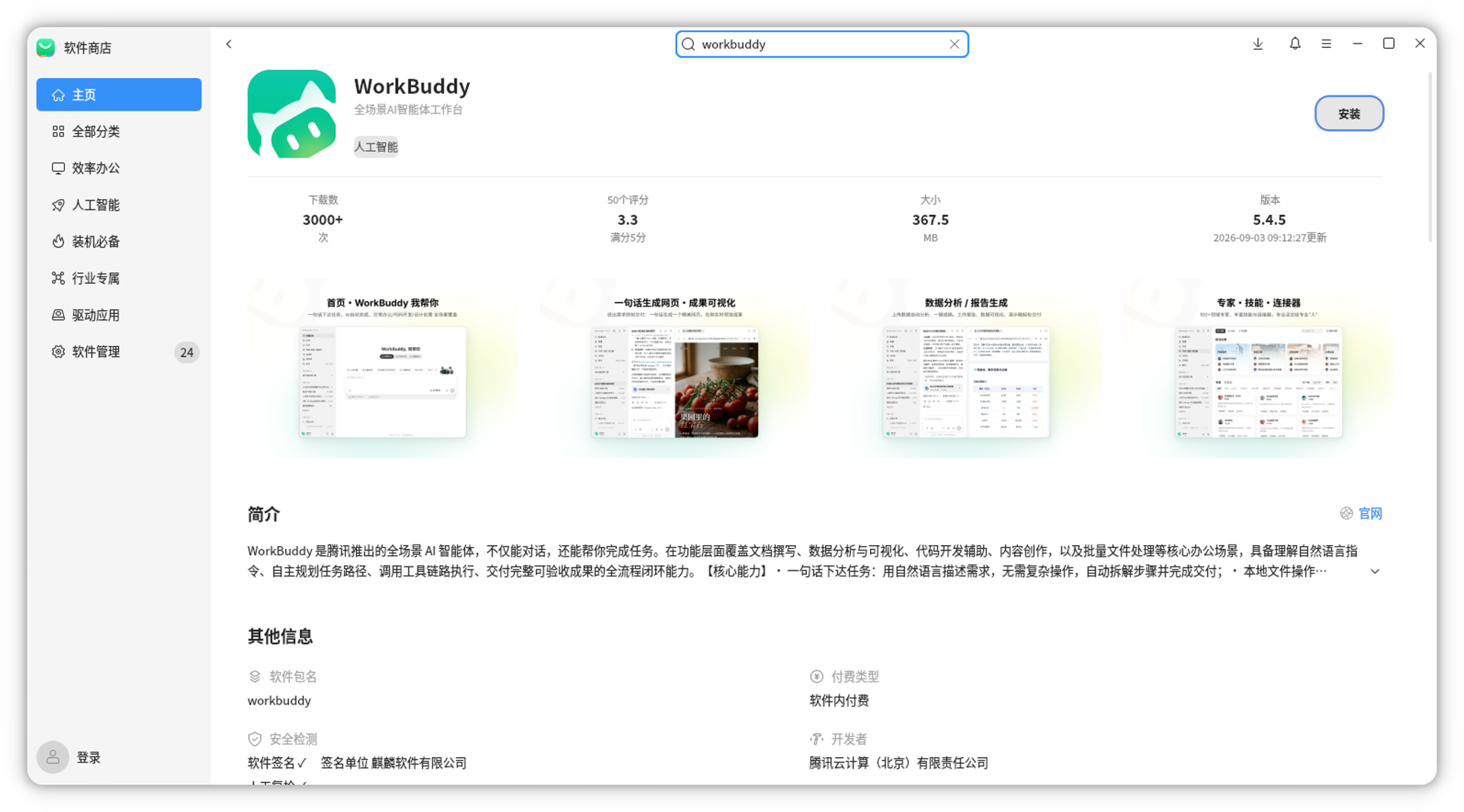Open the 专家·技能·连接器 screenshot
The width and height of the screenshot is (1464, 812).
click(x=1258, y=368)
